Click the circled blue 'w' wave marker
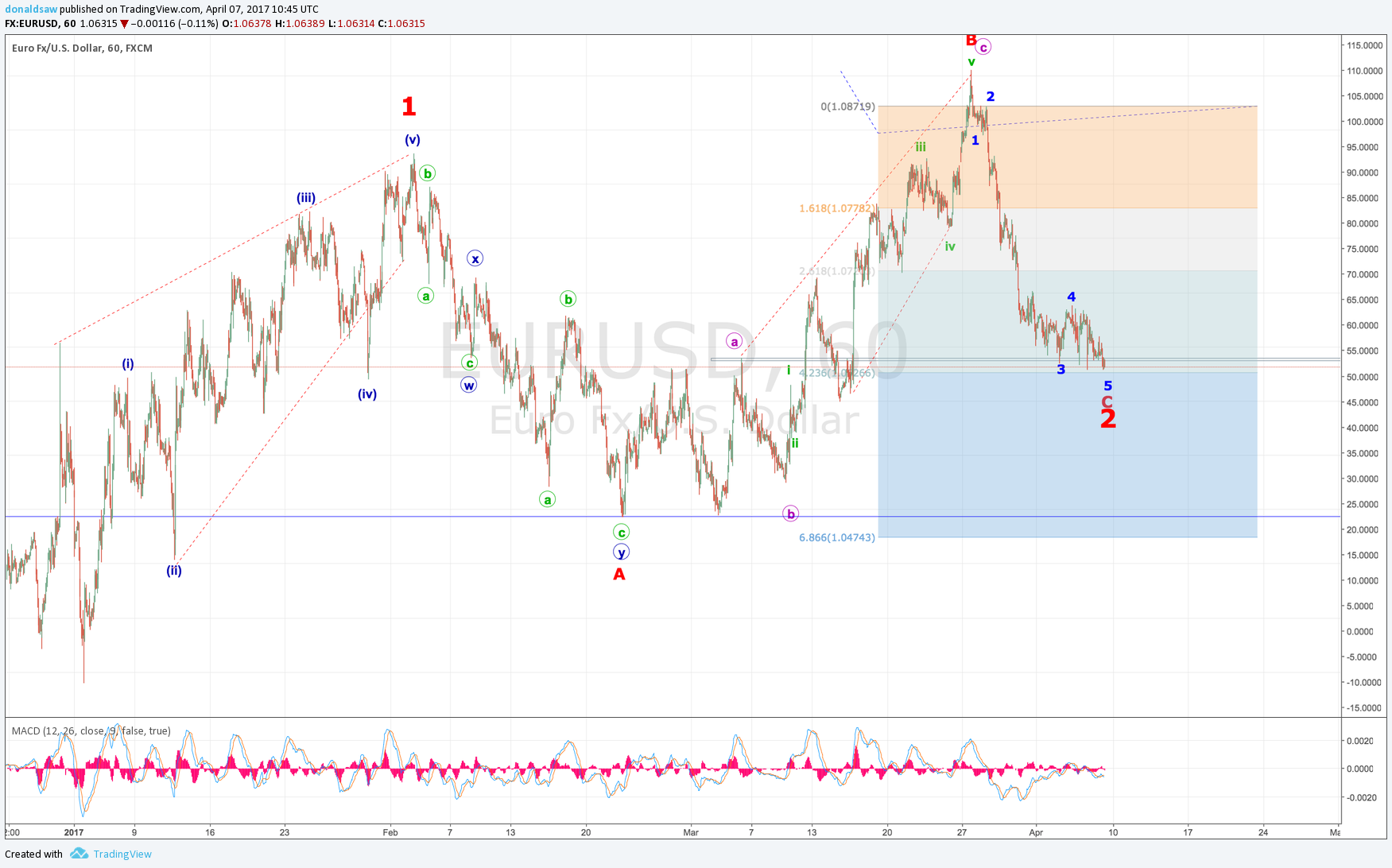This screenshot has width=1392, height=868. tap(469, 386)
